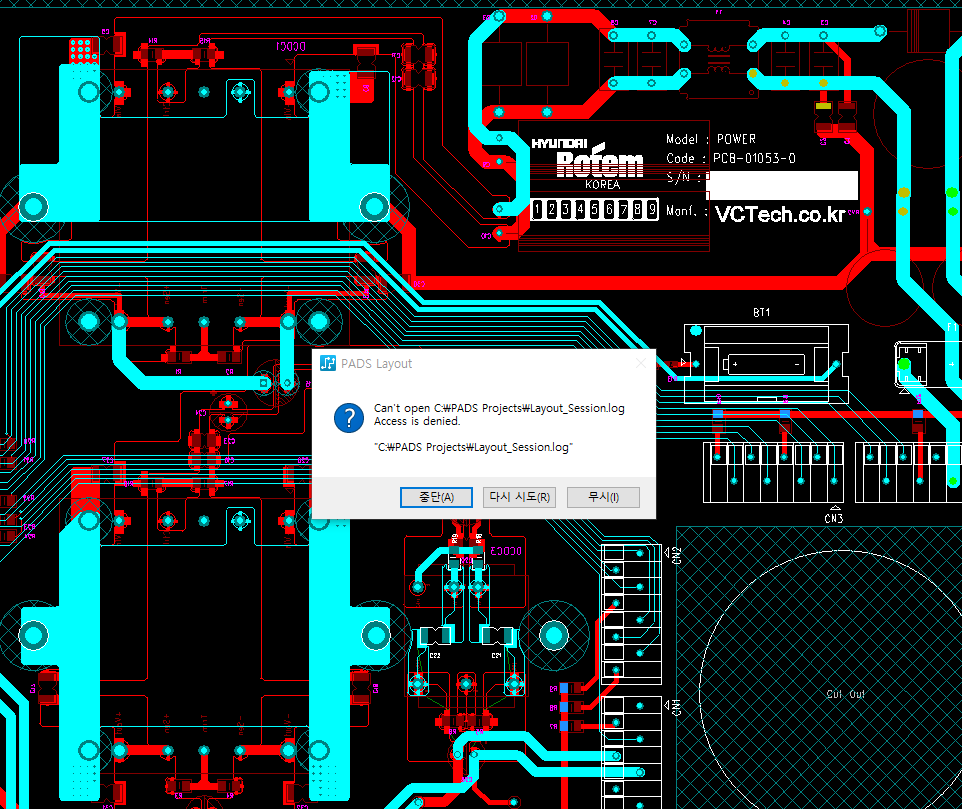The height and width of the screenshot is (809, 962).
Task: Click the 중단(A) abort button
Action: (435, 497)
